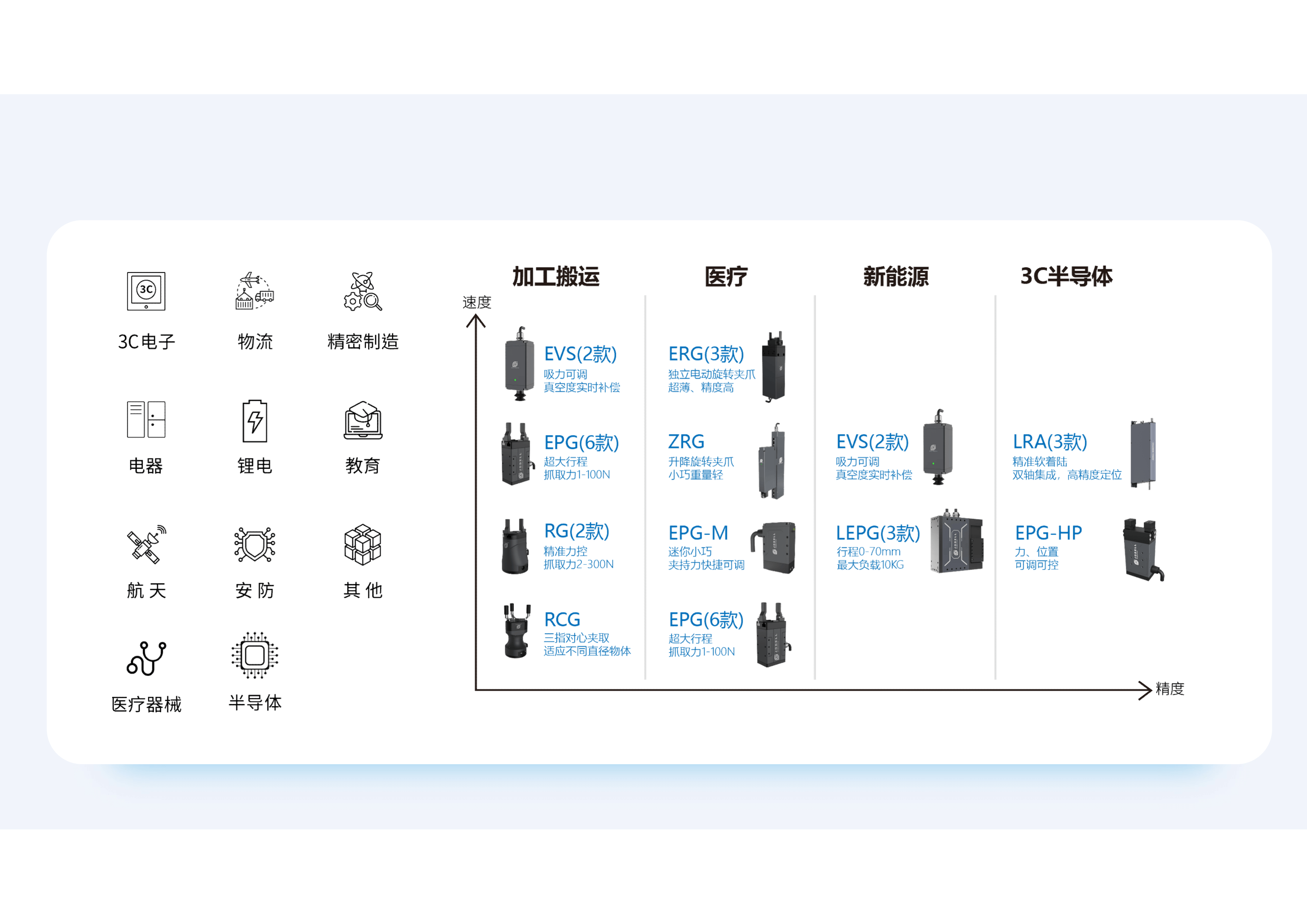This screenshot has width=1307, height=924.
Task: Select the LEPG(3款) product title
Action: pos(878,533)
